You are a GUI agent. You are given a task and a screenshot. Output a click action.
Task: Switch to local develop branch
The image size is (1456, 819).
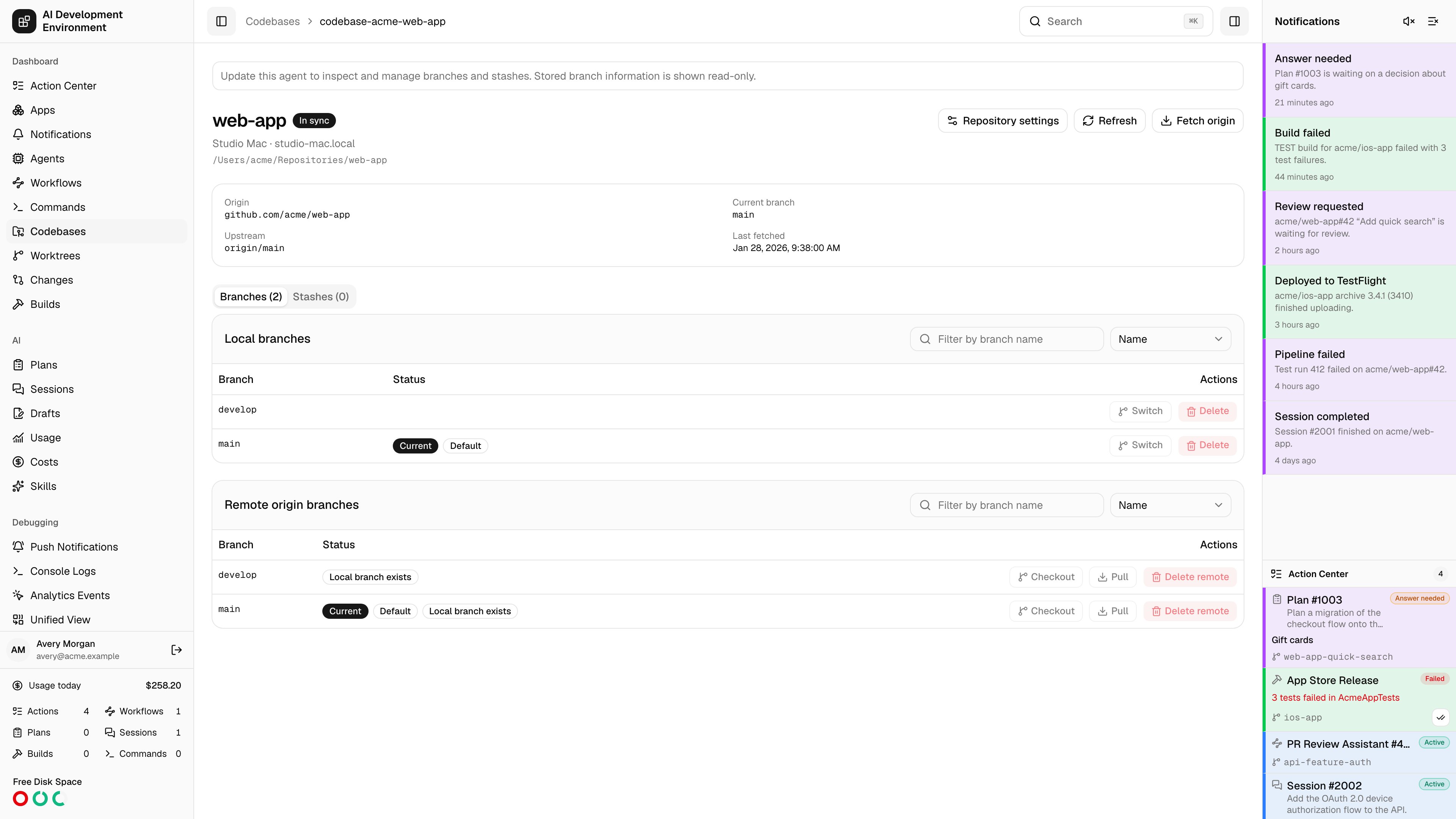point(1140,411)
